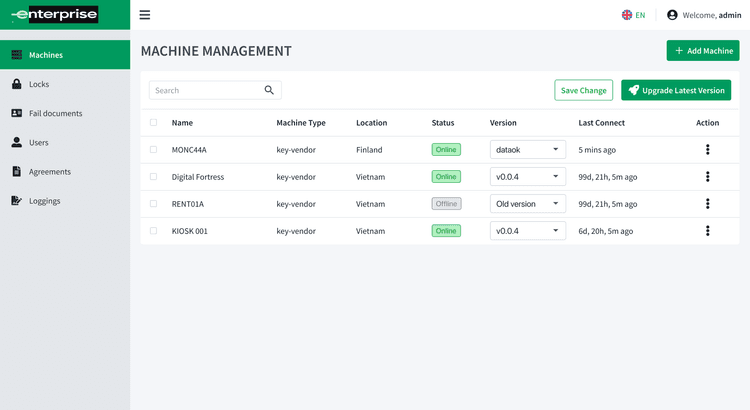Expand the Old version dropdown for RENT01A
Viewport: 750px width, 410px height.
point(528,203)
